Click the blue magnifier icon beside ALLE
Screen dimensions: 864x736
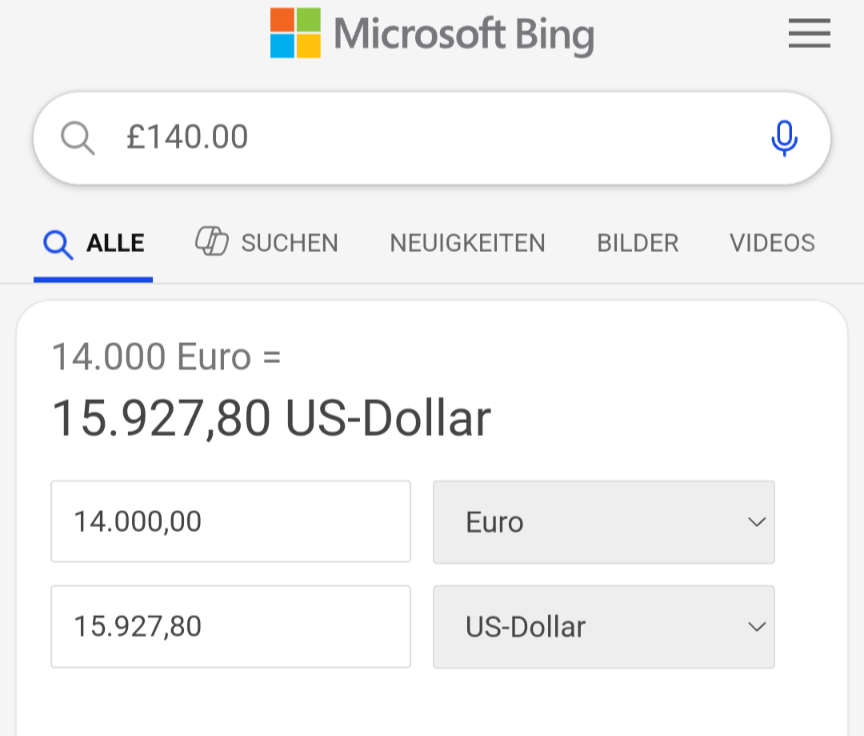click(x=58, y=243)
